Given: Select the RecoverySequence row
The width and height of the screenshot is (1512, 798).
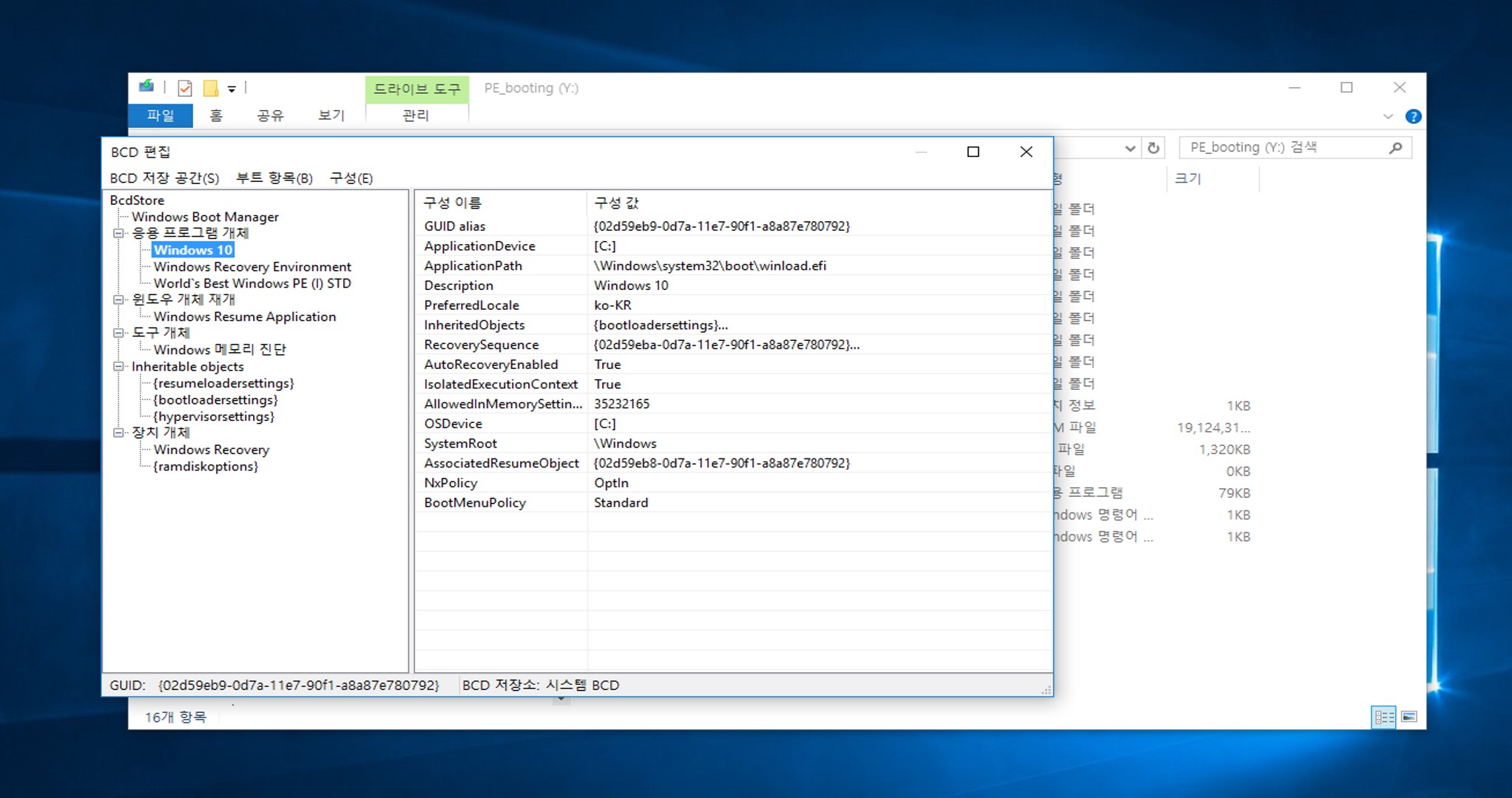Looking at the screenshot, I should click(x=733, y=345).
